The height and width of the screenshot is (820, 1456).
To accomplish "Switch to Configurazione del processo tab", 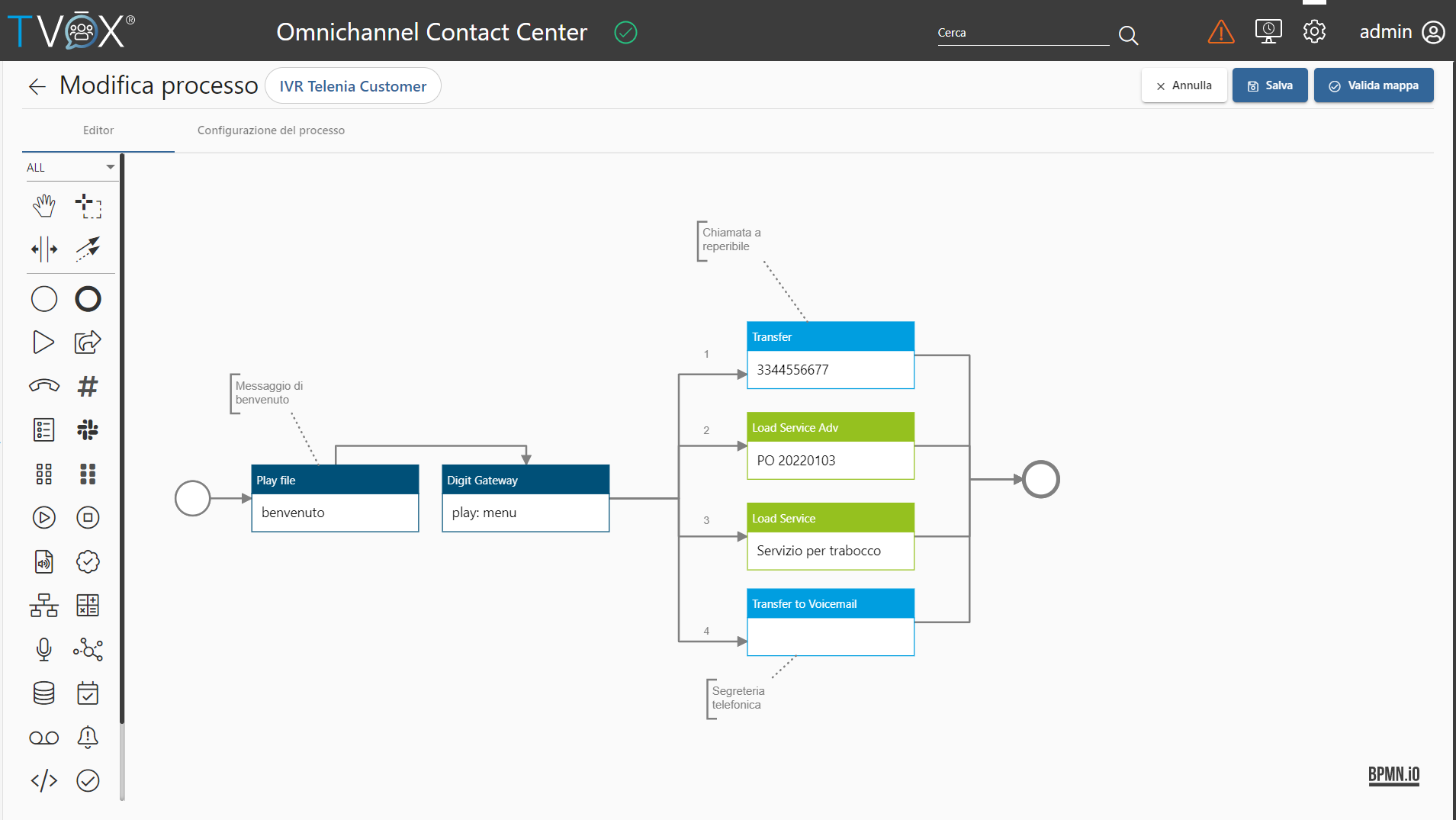I will pyautogui.click(x=271, y=130).
